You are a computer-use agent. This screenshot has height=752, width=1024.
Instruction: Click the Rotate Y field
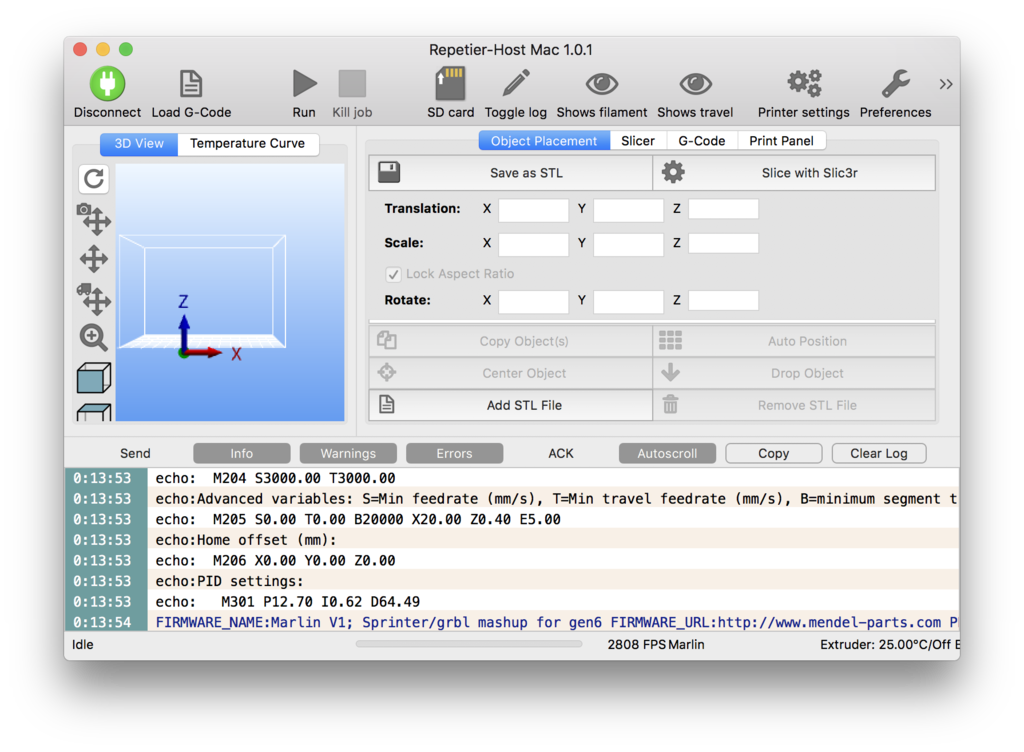(x=628, y=301)
